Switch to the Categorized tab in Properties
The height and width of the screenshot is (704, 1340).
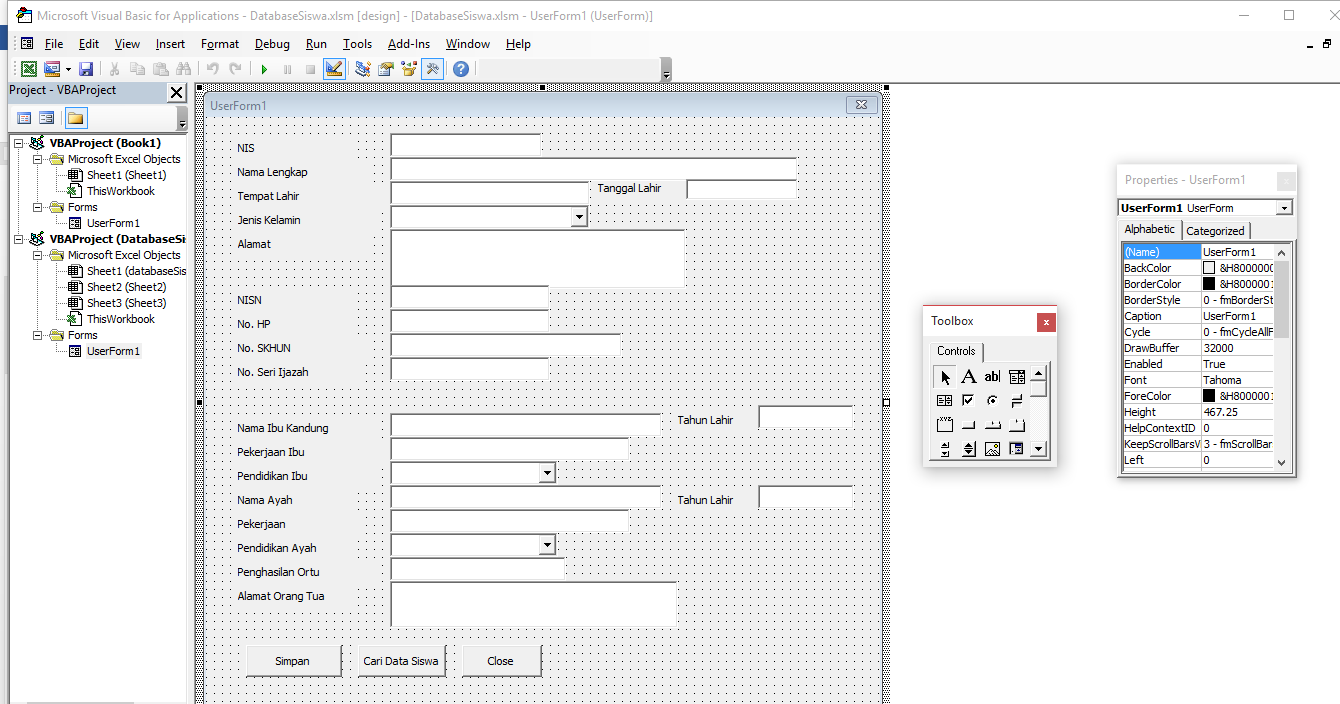tap(1215, 229)
